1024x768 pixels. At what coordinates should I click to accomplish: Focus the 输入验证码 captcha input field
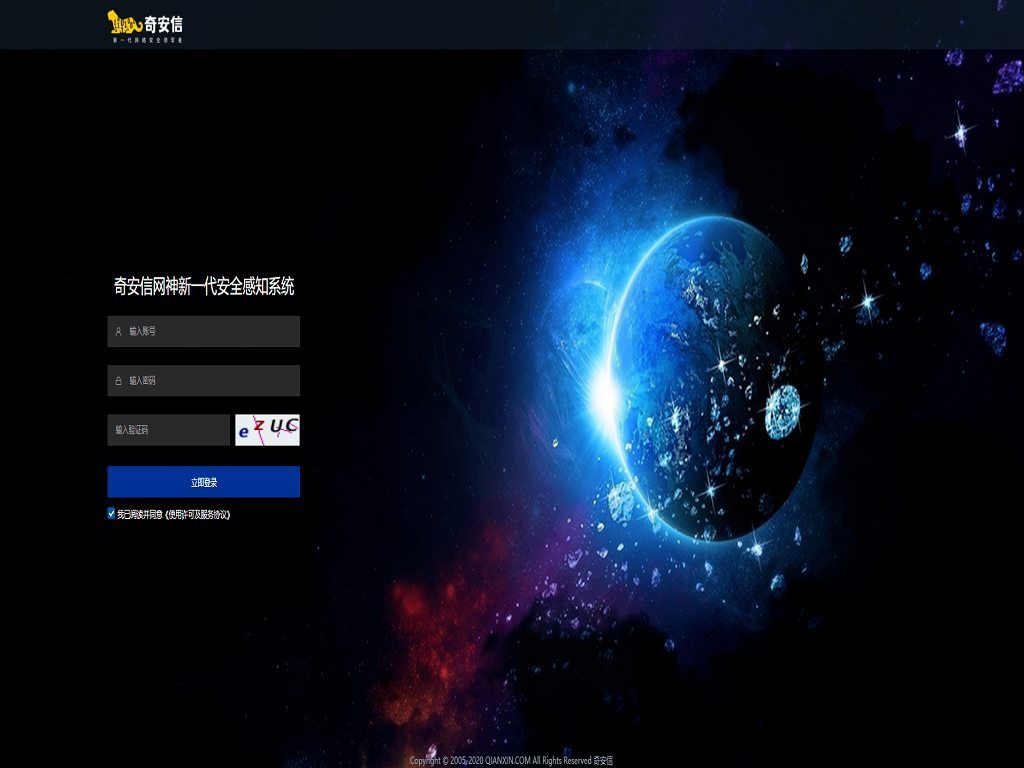pos(168,430)
